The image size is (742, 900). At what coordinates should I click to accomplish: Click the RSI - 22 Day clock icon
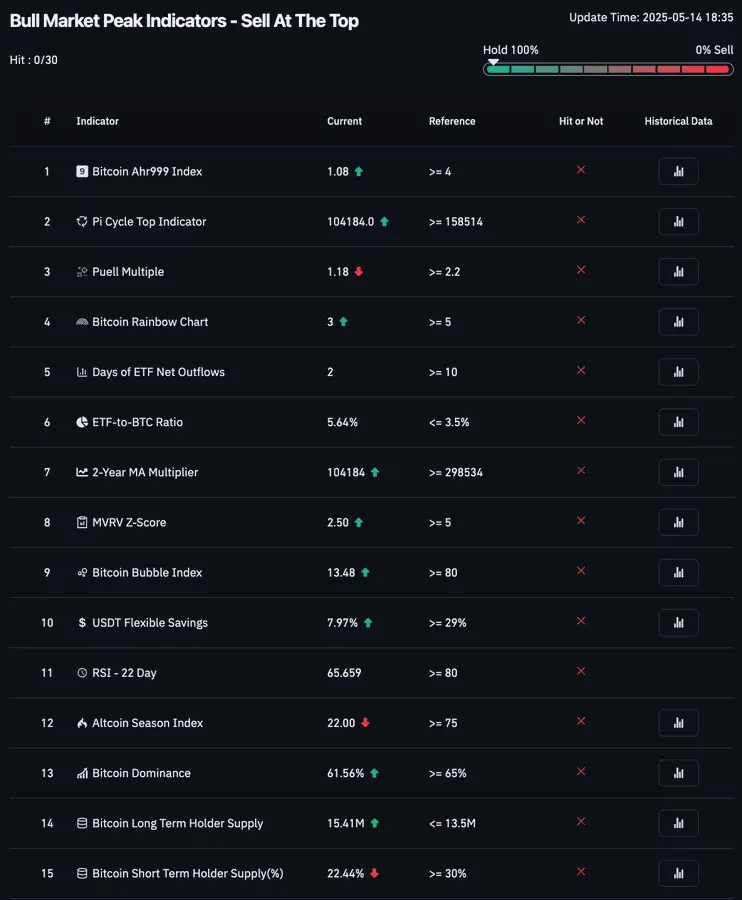click(82, 673)
